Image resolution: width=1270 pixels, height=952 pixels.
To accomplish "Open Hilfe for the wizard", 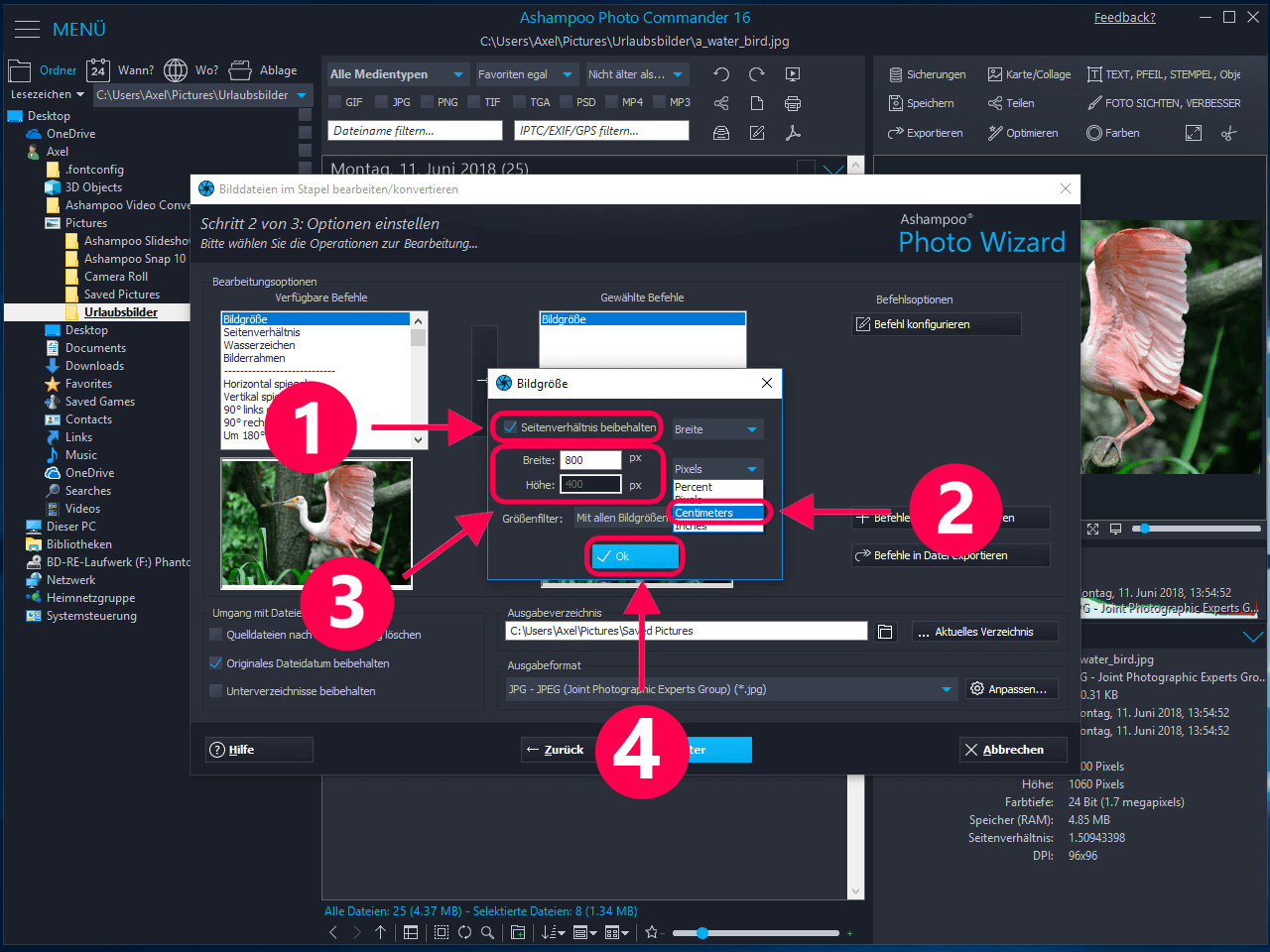I will pos(259,750).
